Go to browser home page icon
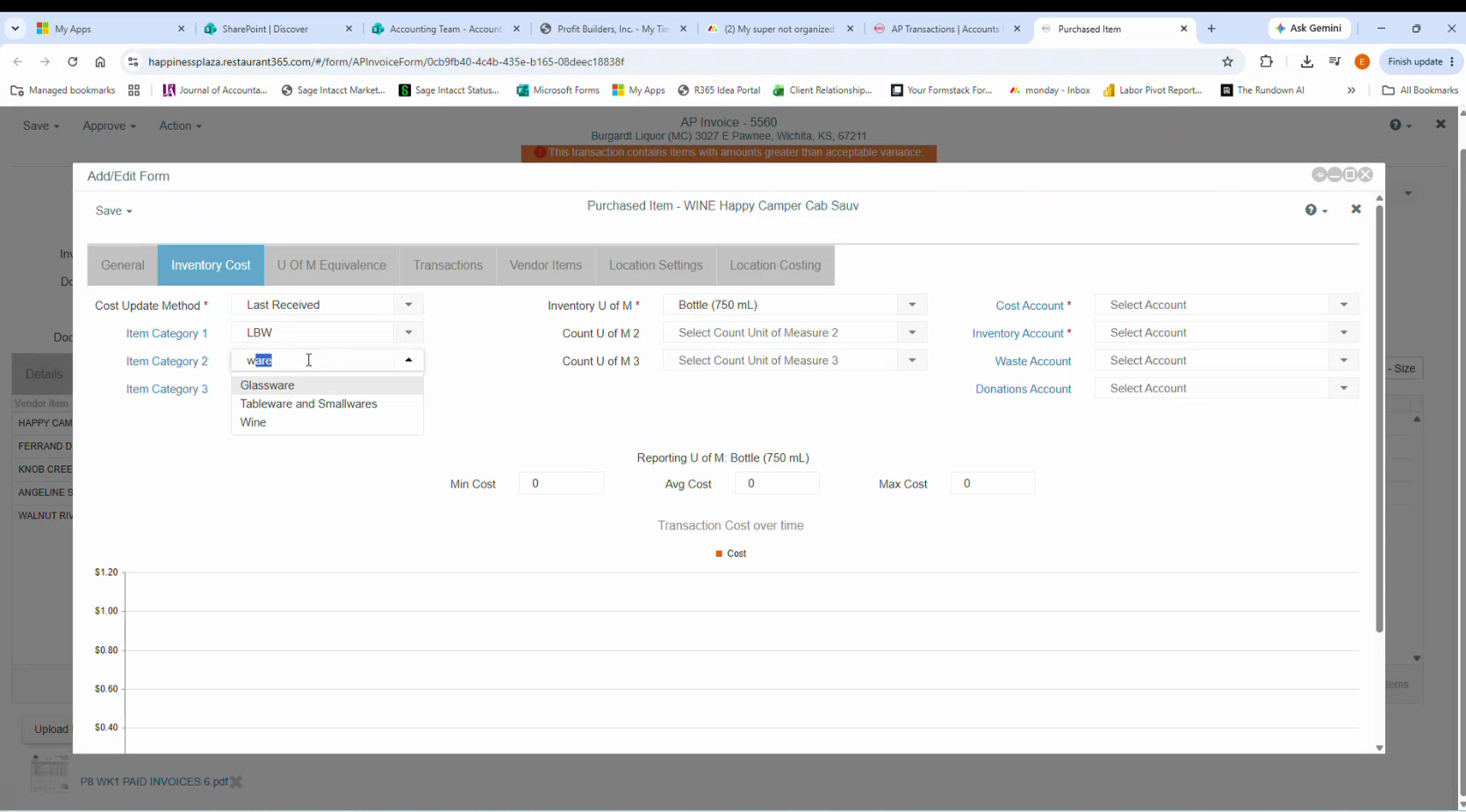Viewport: 1466px width, 812px height. [x=100, y=61]
